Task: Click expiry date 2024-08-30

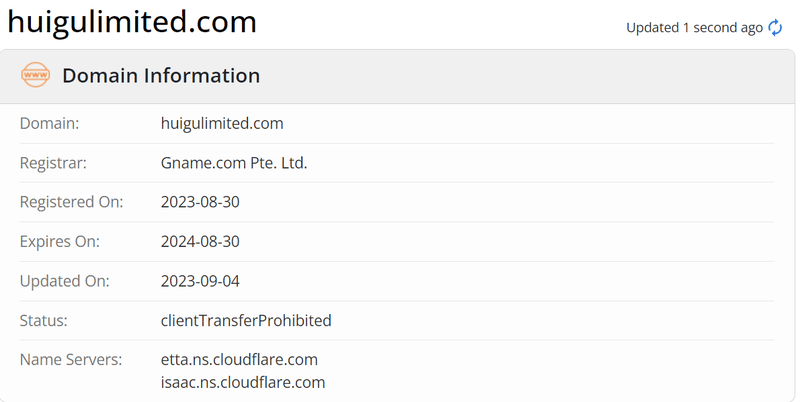Action: (x=200, y=241)
